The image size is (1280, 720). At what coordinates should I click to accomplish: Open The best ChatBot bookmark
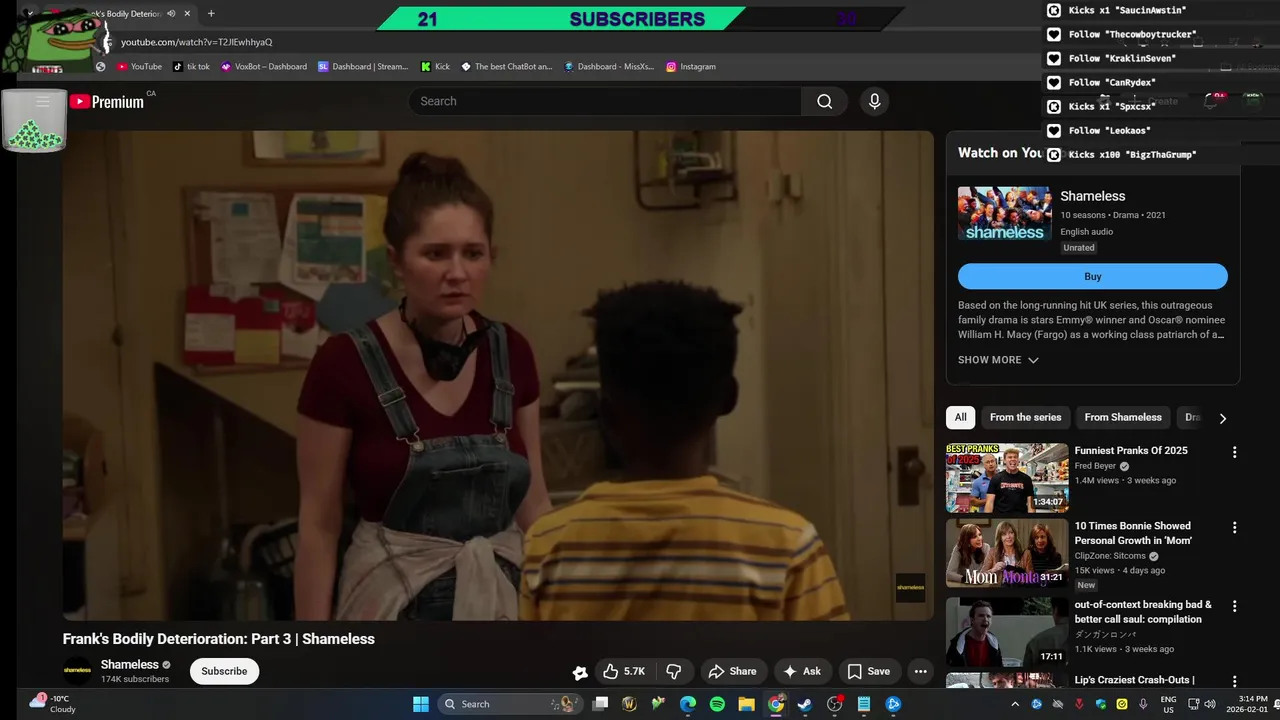pyautogui.click(x=506, y=66)
